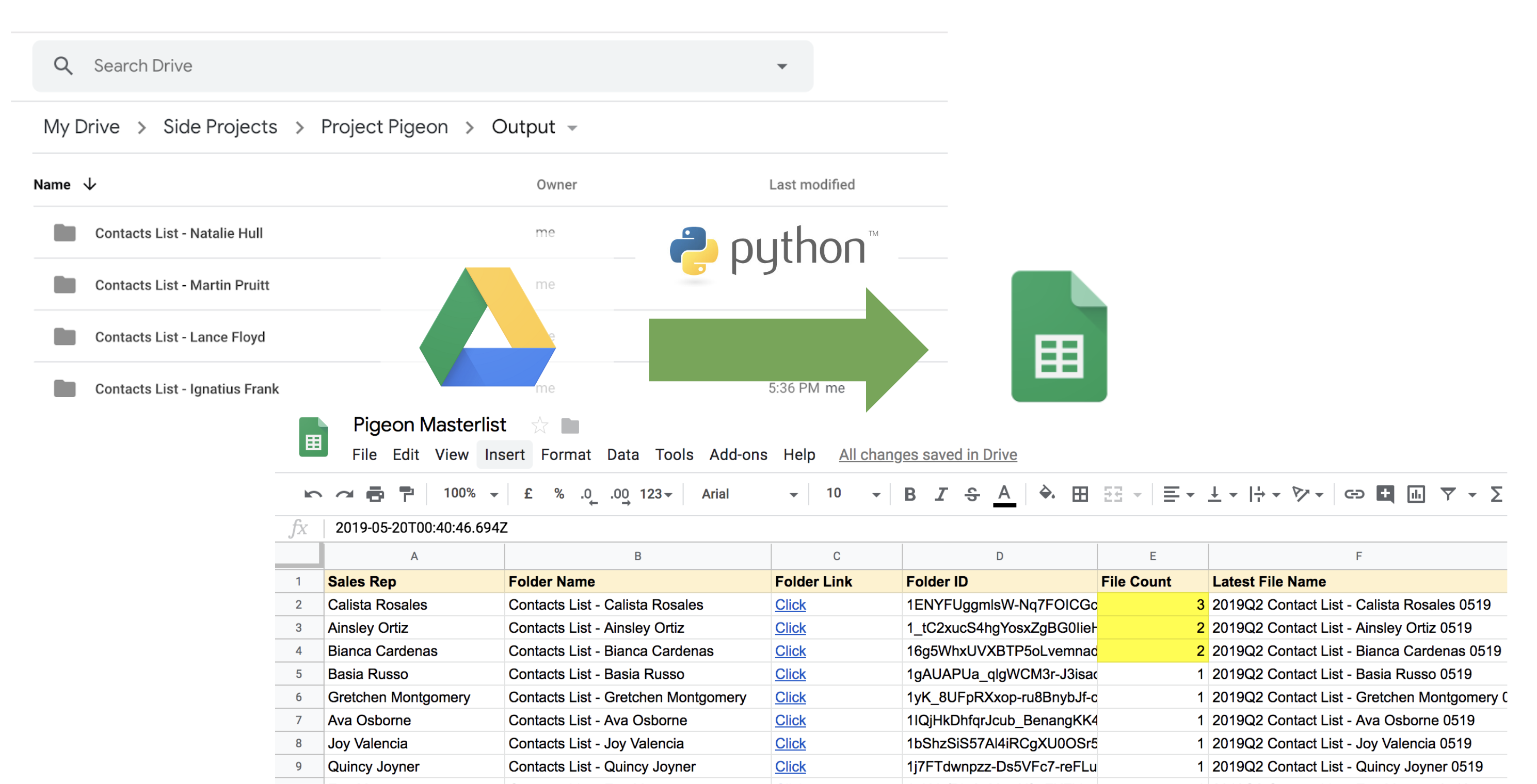1537x784 pixels.
Task: Open the font size 10 dropdown
Action: coord(853,494)
